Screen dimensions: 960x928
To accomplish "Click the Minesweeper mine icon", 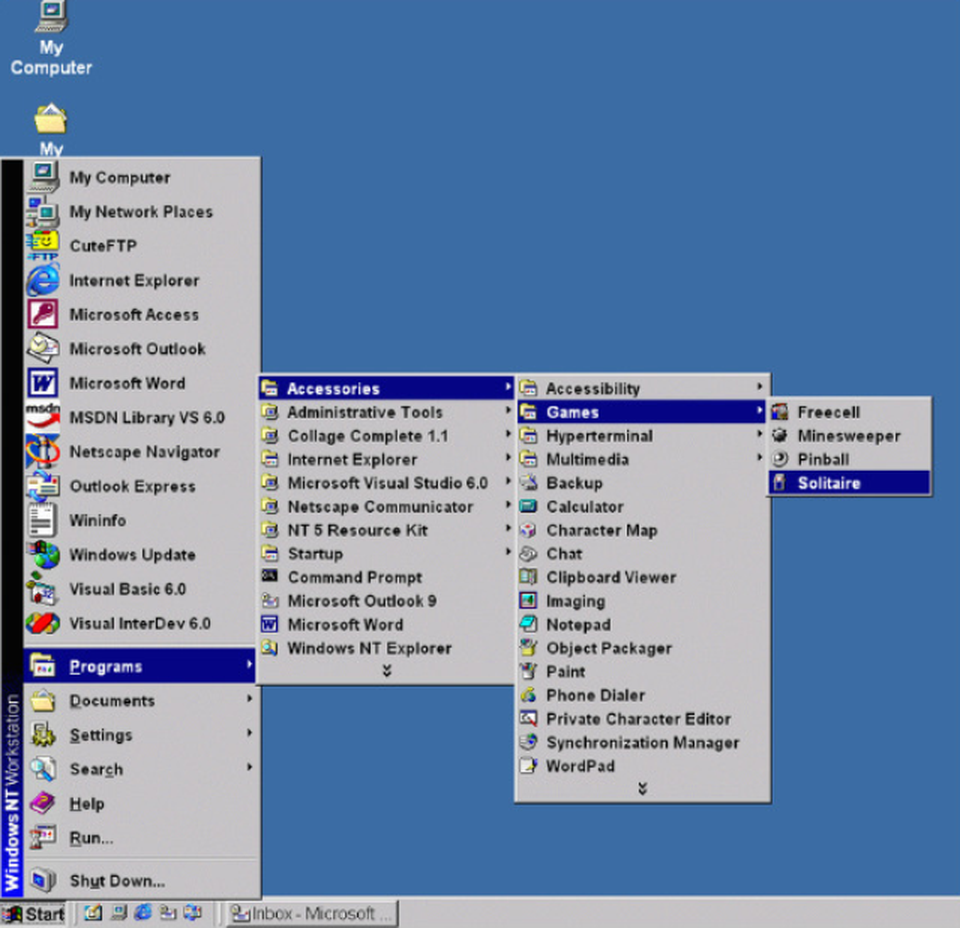I will (x=779, y=435).
